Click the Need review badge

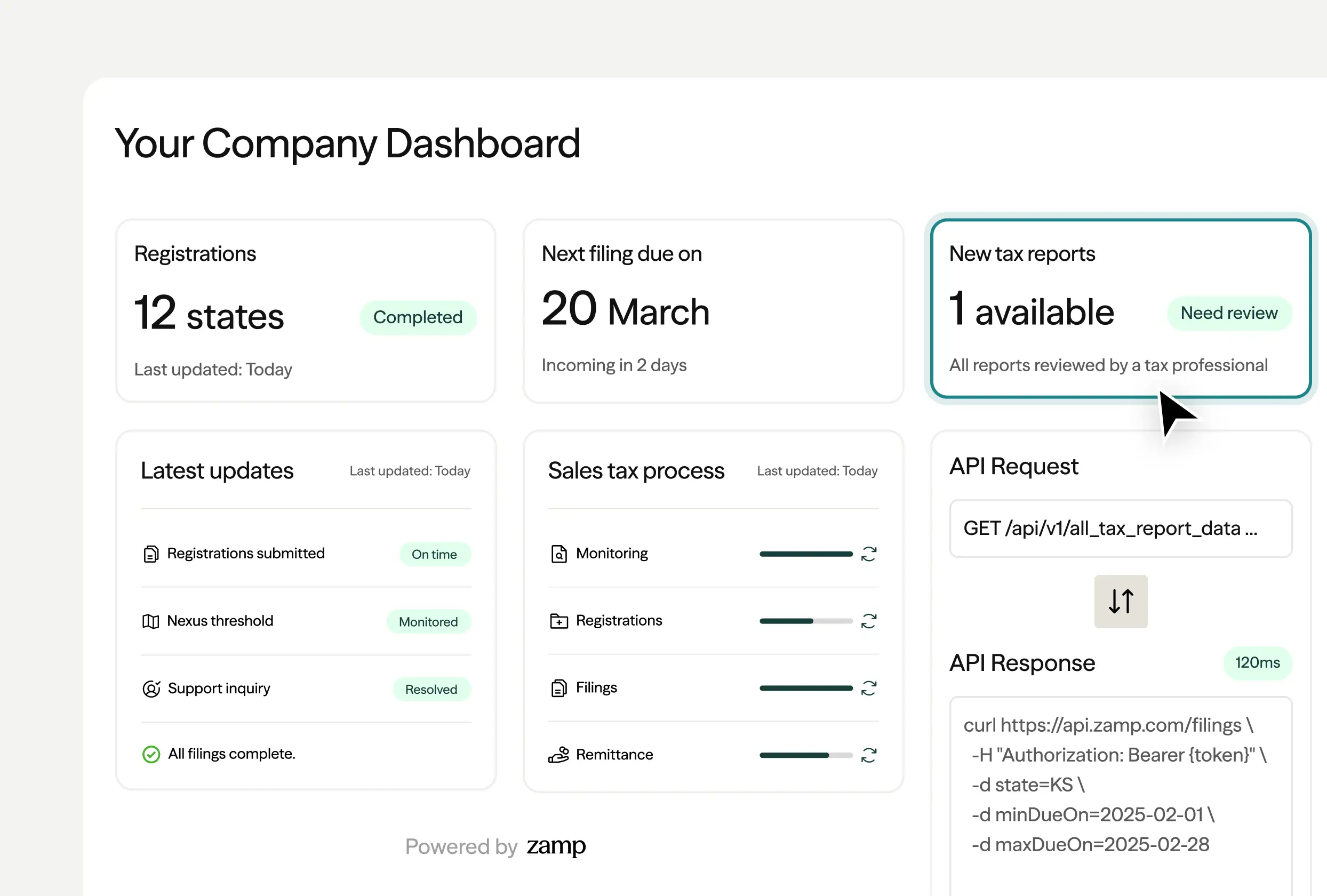click(x=1229, y=313)
